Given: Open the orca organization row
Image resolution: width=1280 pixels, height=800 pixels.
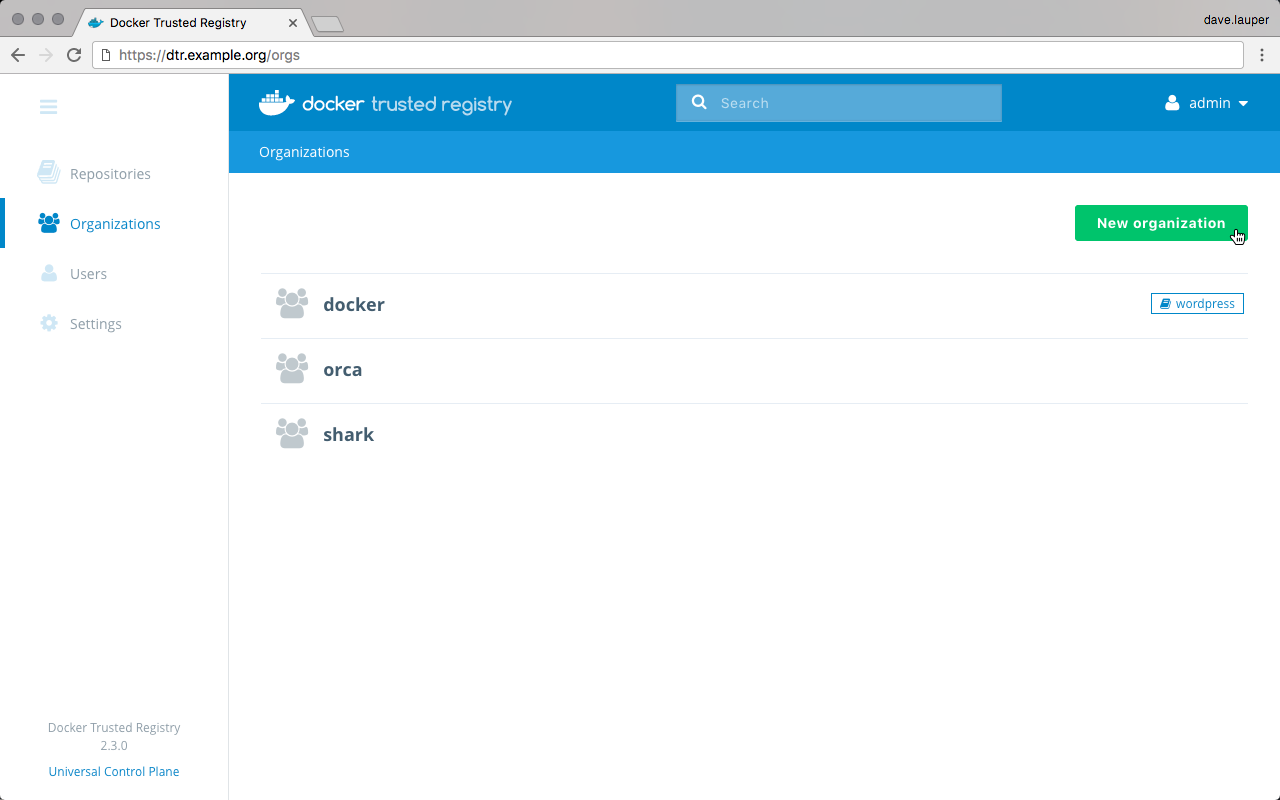Looking at the screenshot, I should click(x=342, y=370).
